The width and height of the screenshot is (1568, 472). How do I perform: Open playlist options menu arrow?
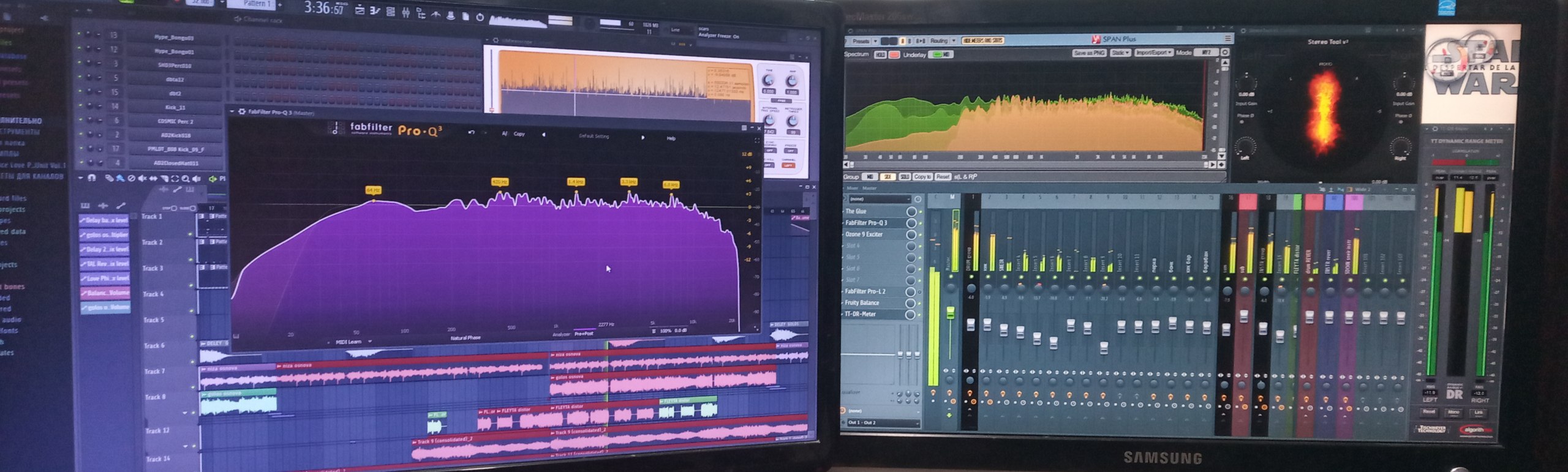pyautogui.click(x=80, y=178)
